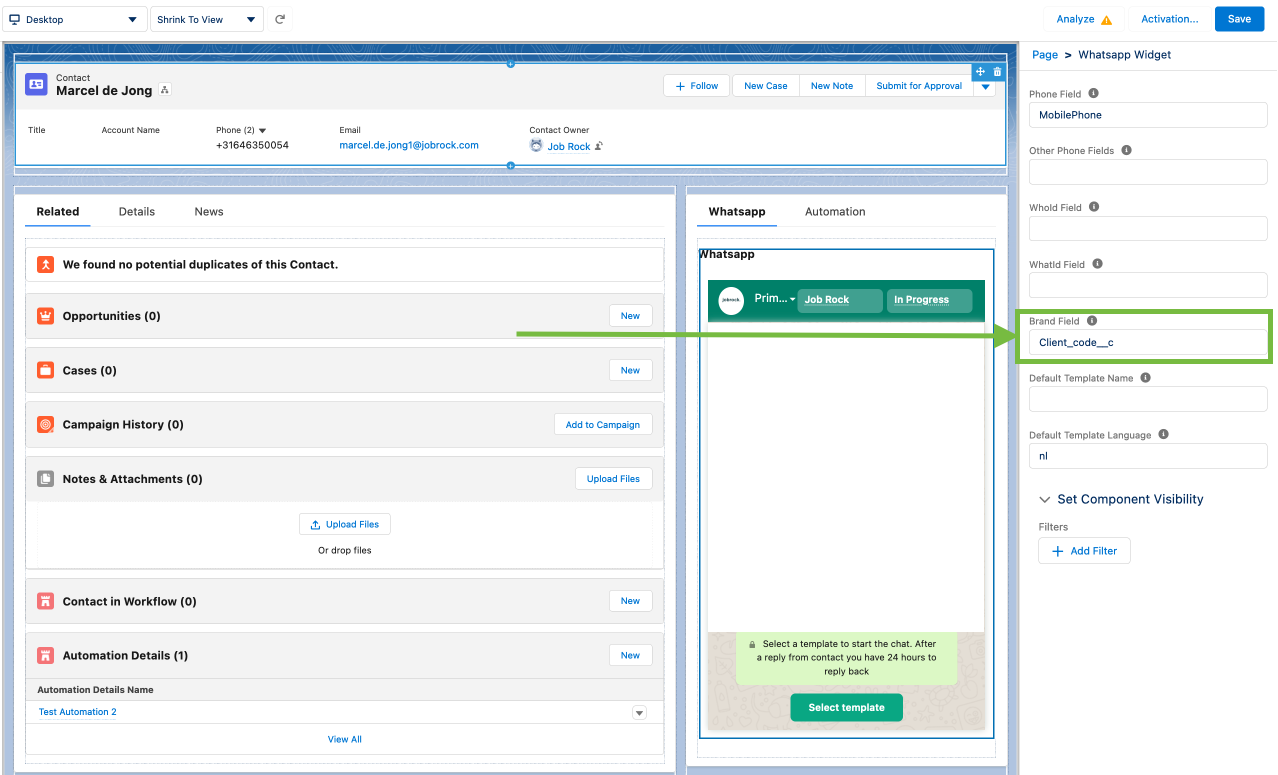
Task: Click the Other Phone Fields info icon
Action: click(x=1127, y=150)
